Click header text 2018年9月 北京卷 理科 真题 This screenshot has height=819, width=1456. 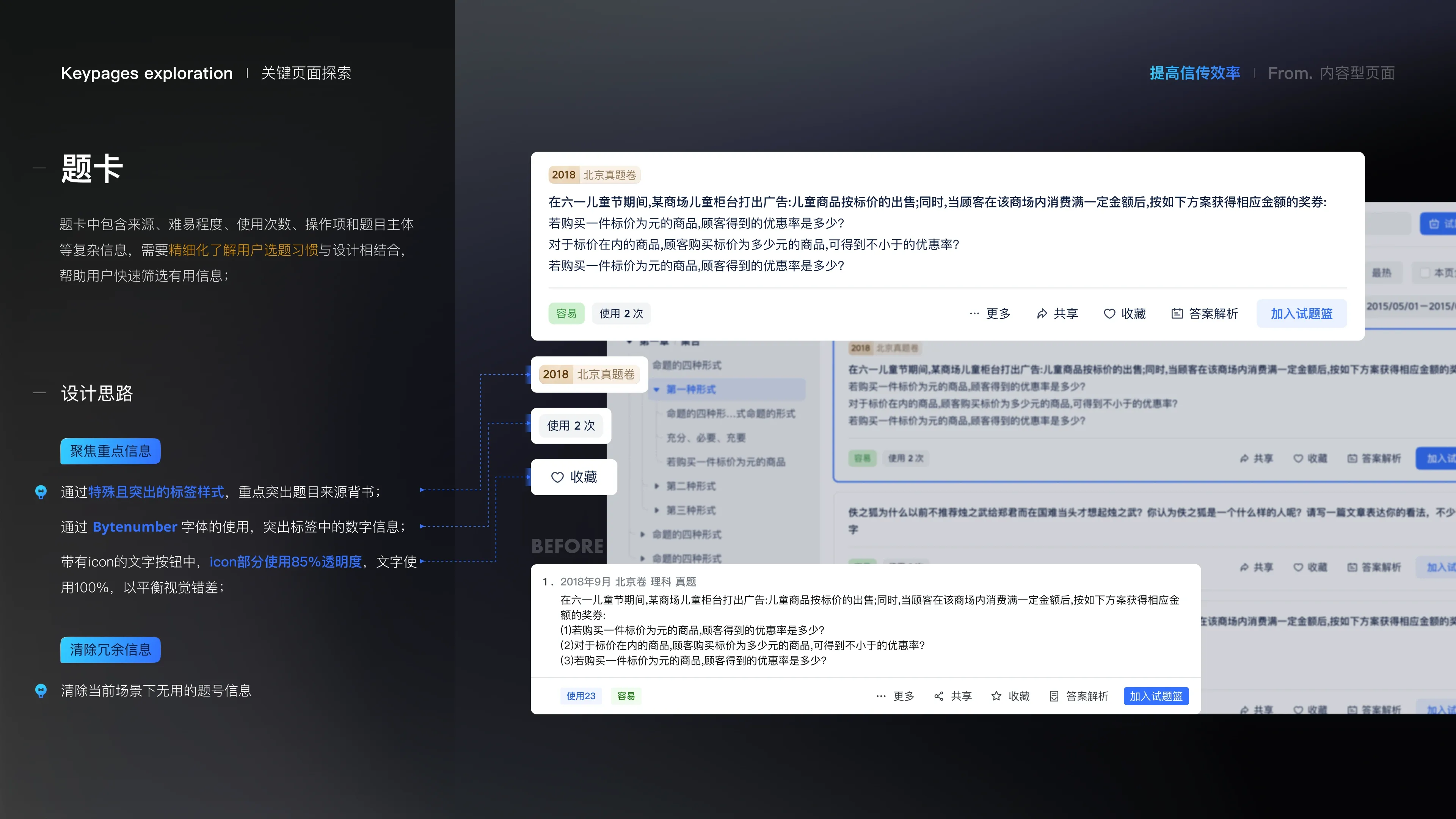tap(628, 582)
